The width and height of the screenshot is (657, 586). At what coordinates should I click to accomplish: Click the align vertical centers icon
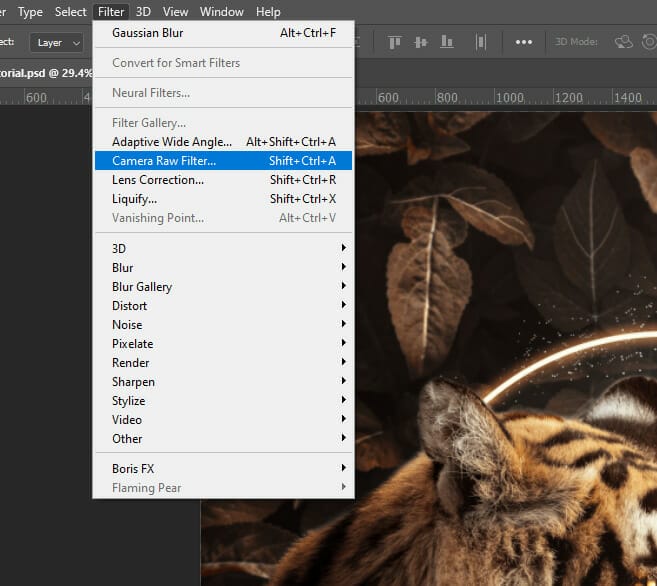[x=419, y=42]
